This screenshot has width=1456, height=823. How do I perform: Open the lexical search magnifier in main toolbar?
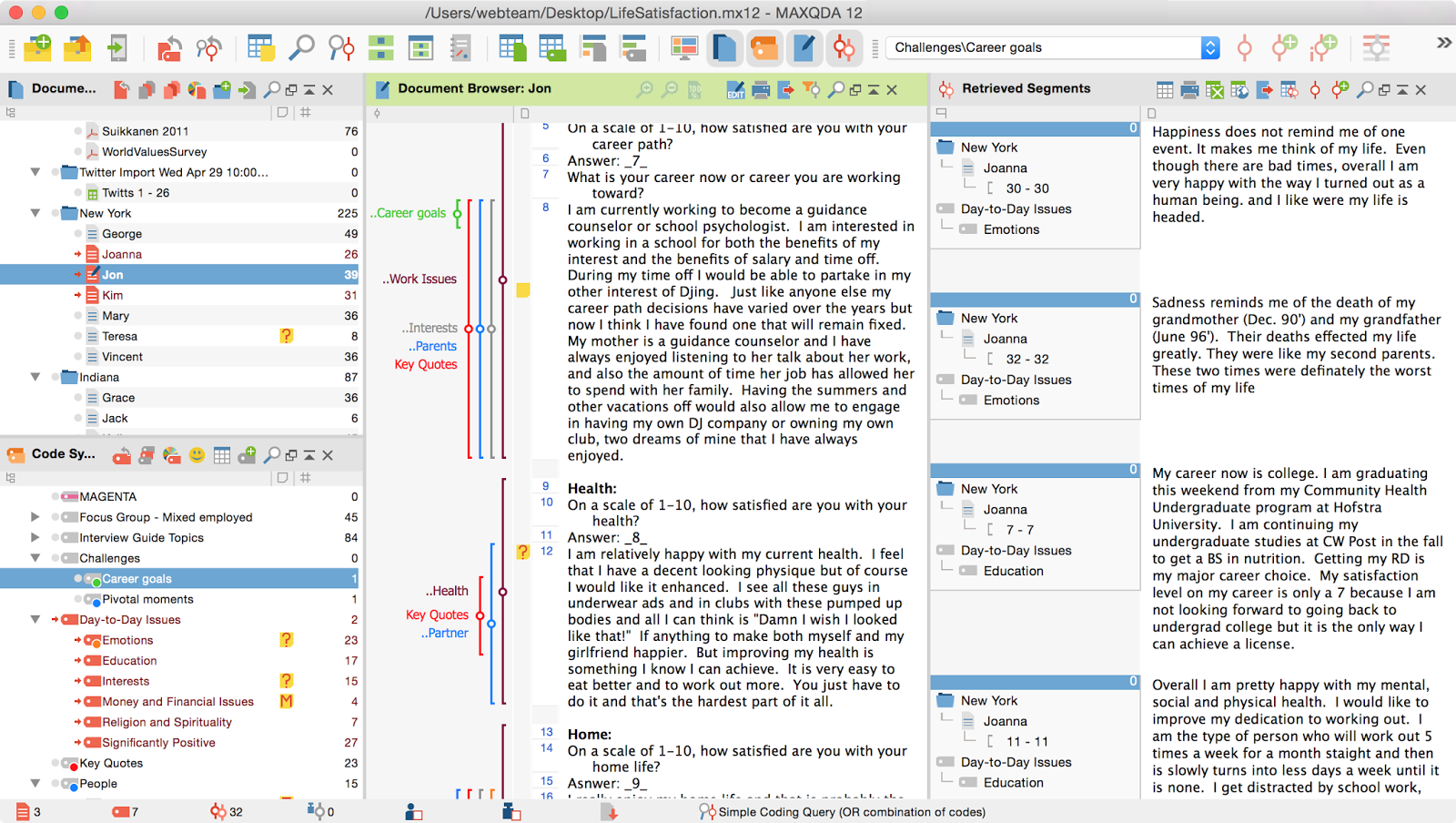(x=301, y=47)
